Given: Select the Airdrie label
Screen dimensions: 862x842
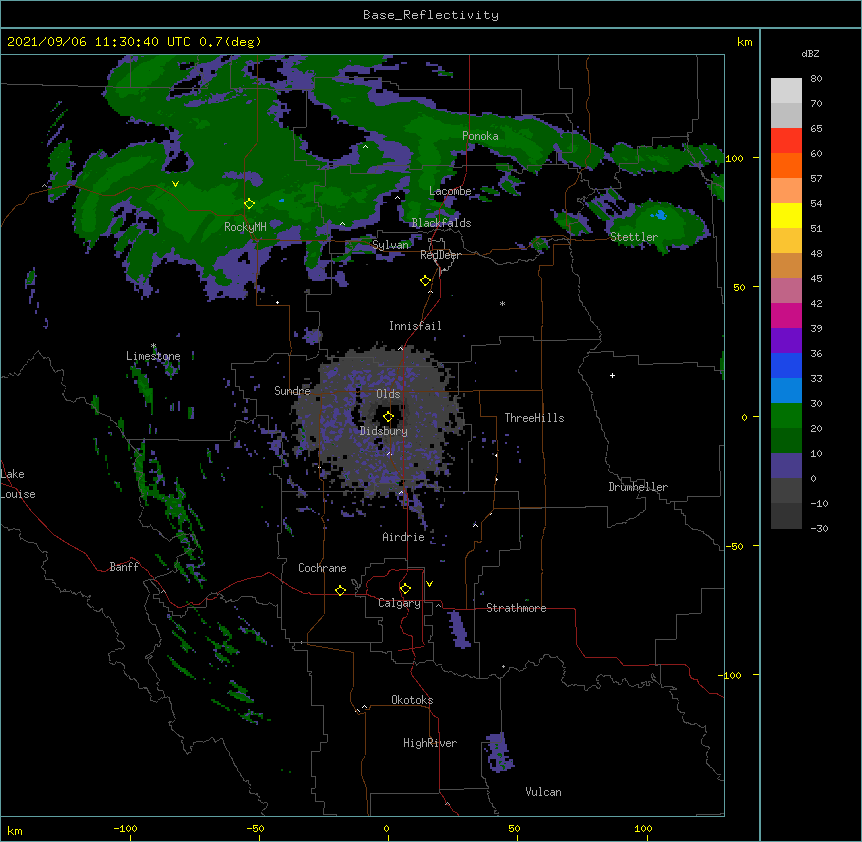Looking at the screenshot, I should [403, 537].
